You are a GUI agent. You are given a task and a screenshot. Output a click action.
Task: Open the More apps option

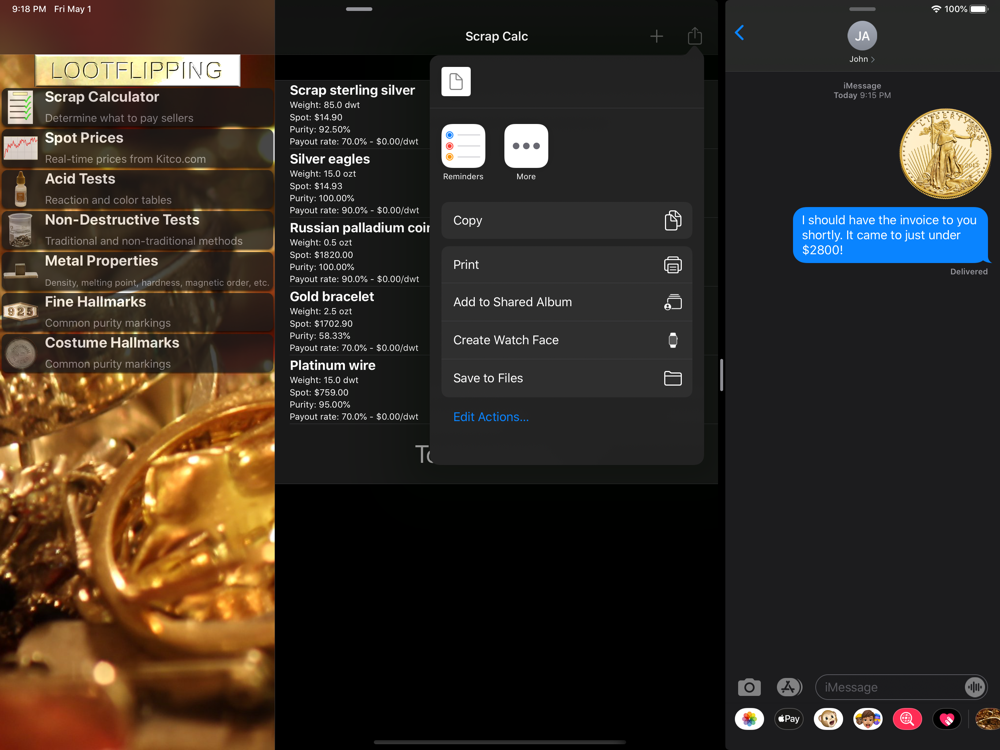tap(526, 152)
